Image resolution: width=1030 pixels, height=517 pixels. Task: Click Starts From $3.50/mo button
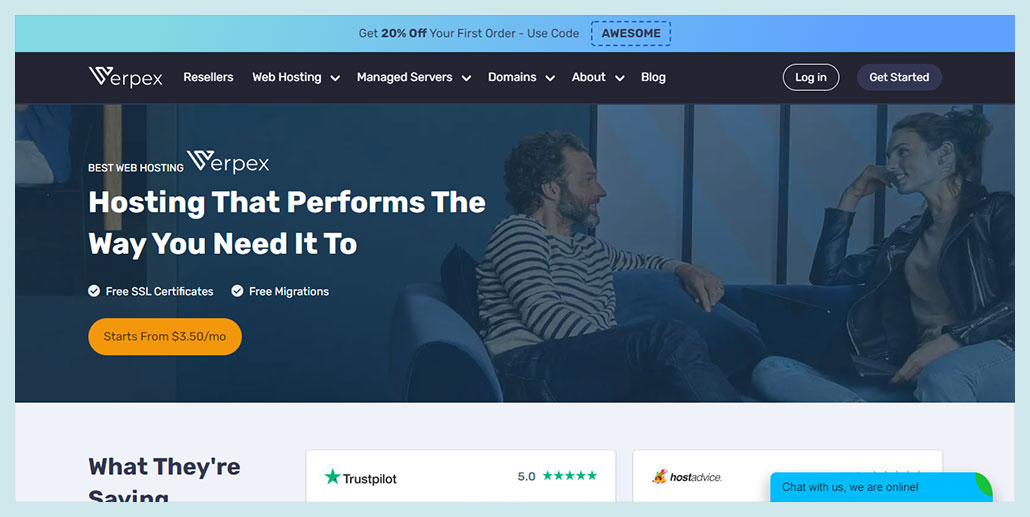click(165, 336)
